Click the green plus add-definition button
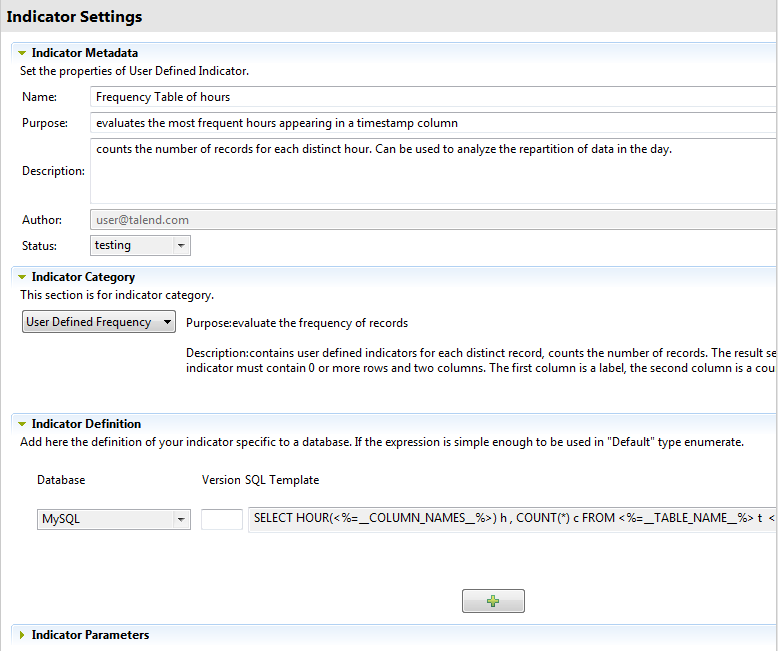The image size is (778, 651). point(493,601)
